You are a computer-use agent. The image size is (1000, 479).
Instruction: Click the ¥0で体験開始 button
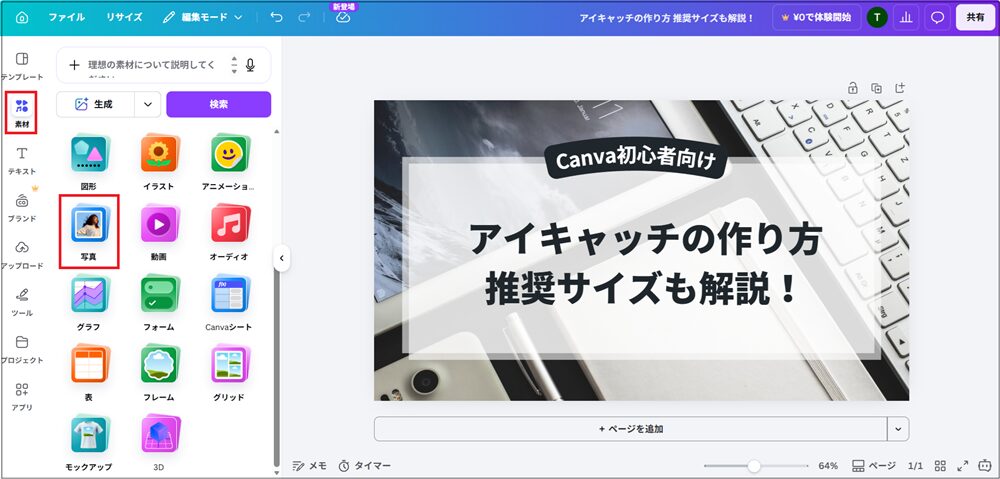816,18
